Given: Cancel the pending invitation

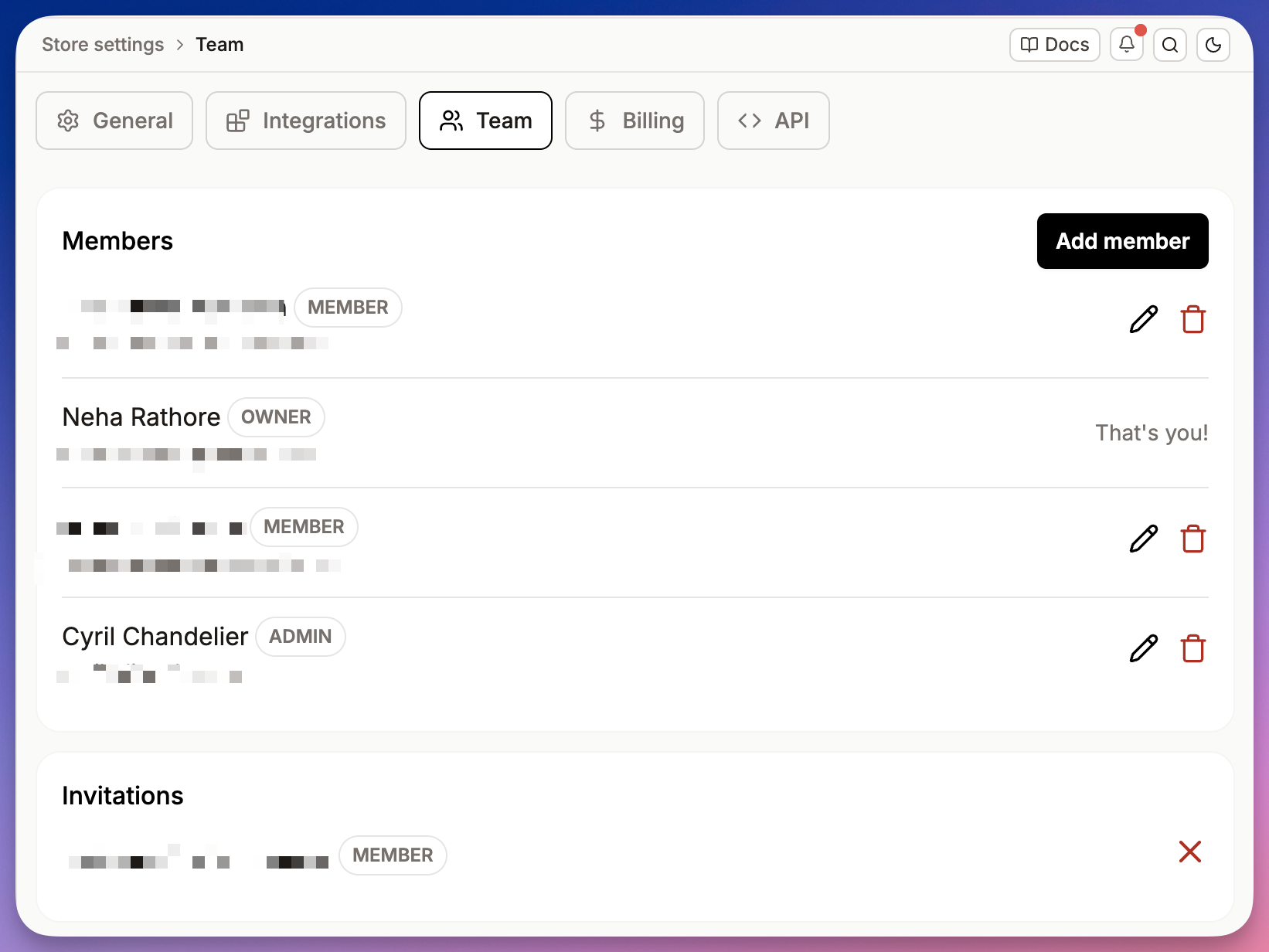Looking at the screenshot, I should (x=1190, y=852).
